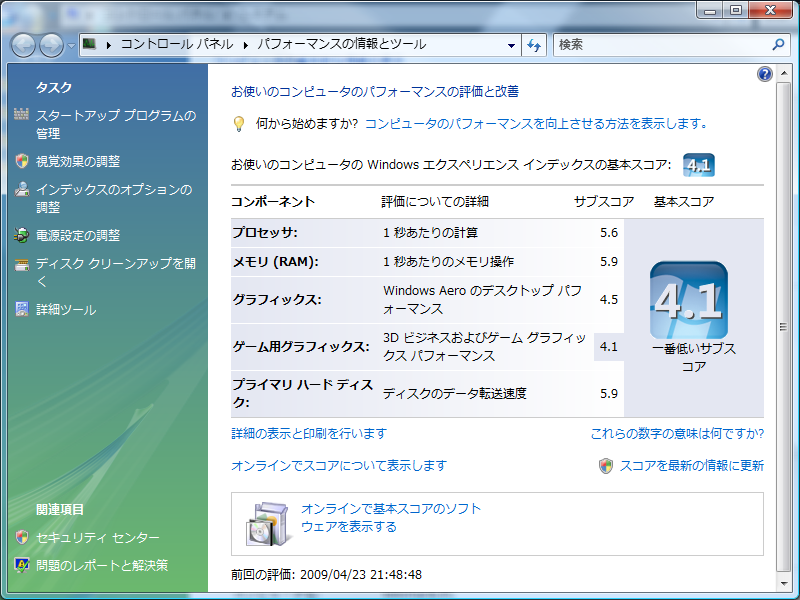Image resolution: width=800 pixels, height=600 pixels.
Task: Click the vertical scrollbar thumb
Action: 783,327
